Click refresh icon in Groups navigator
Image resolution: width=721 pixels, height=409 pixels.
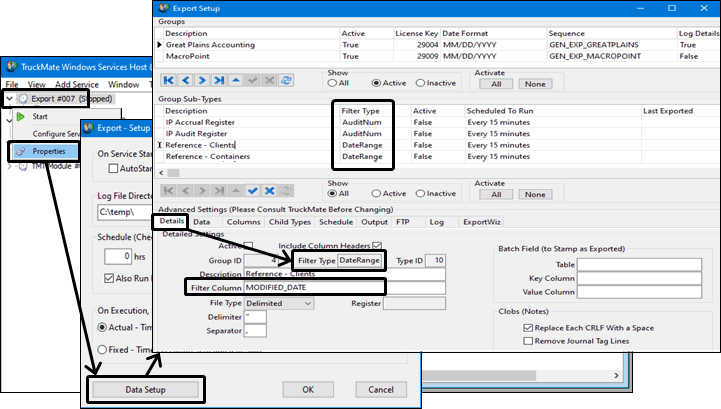coord(286,81)
